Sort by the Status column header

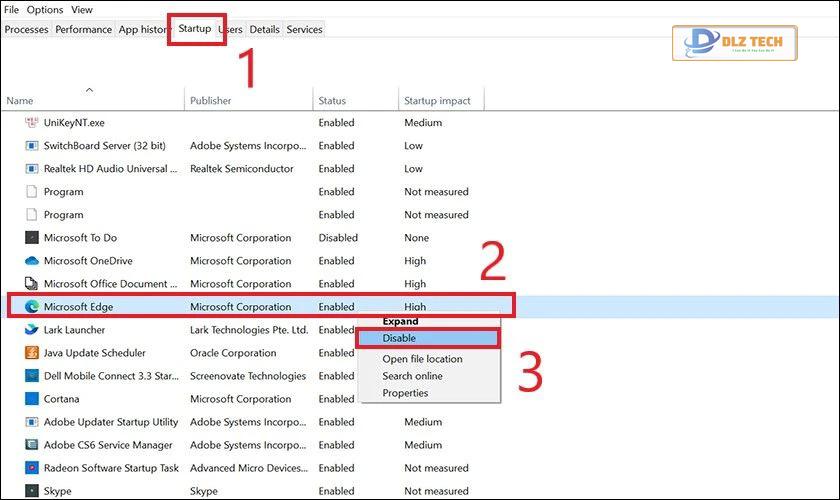(x=332, y=101)
